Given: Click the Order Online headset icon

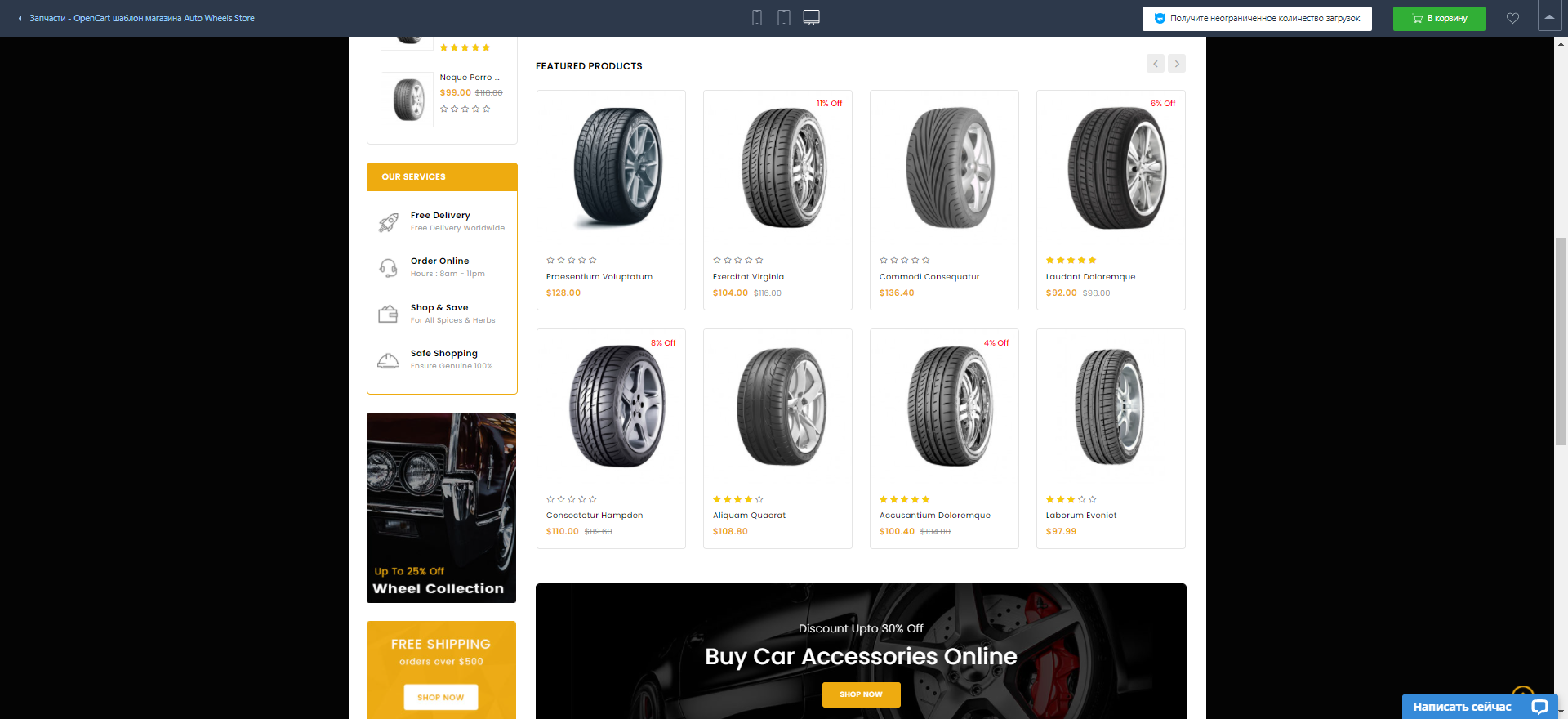Looking at the screenshot, I should [389, 268].
